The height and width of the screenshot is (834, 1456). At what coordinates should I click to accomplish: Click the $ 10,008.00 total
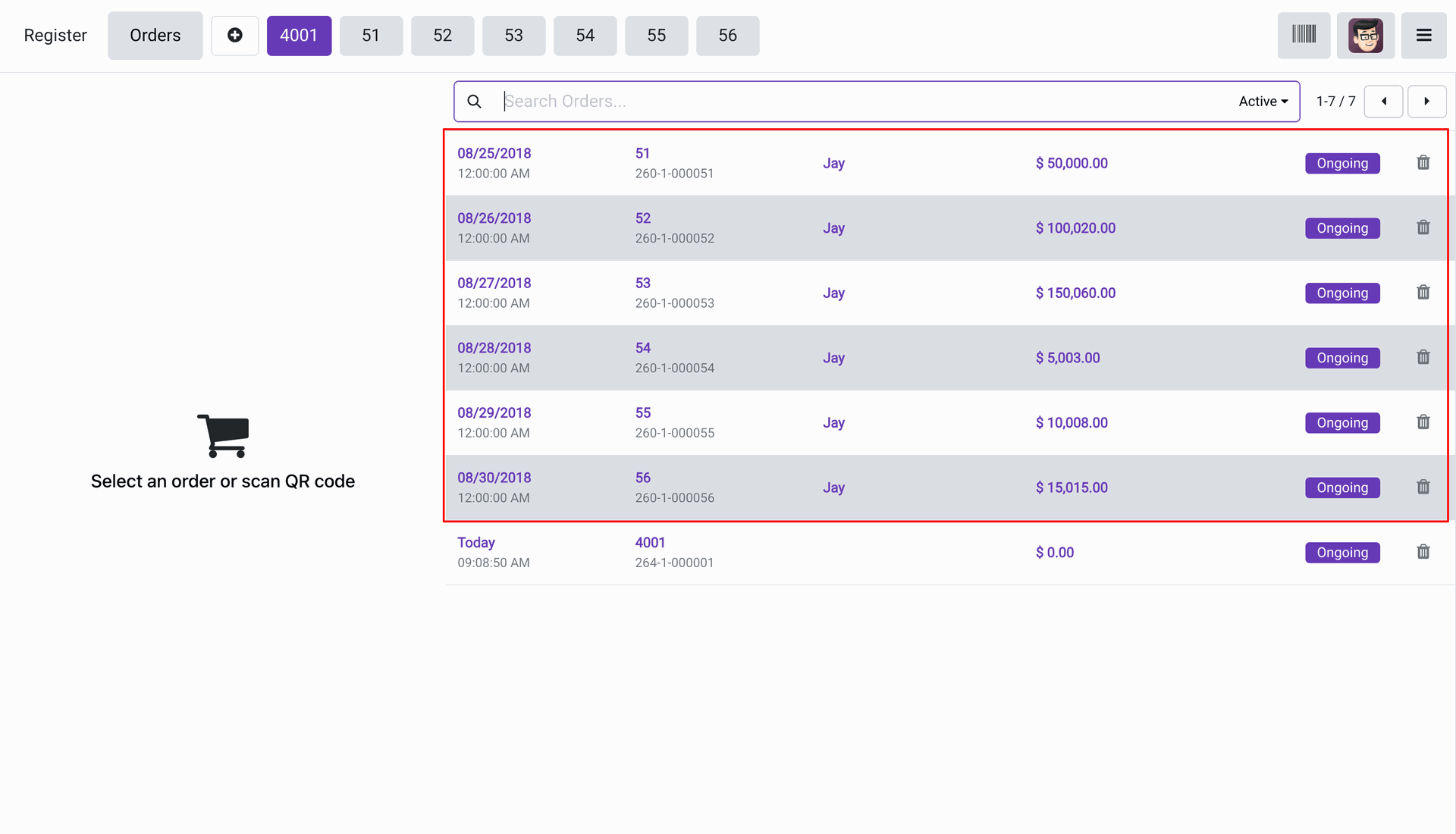coord(1072,422)
